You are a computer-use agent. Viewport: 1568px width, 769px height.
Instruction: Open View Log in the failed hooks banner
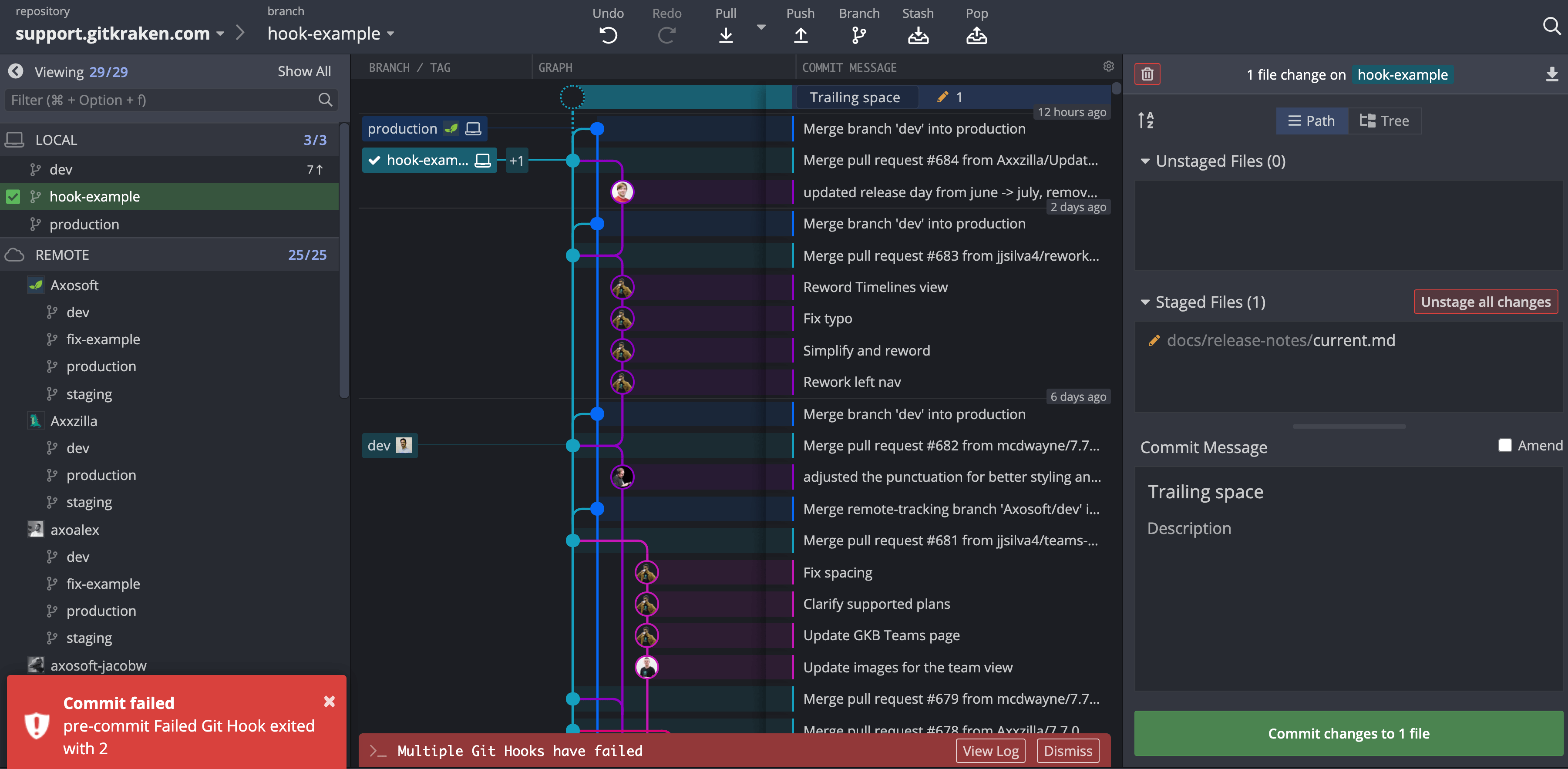tap(990, 751)
